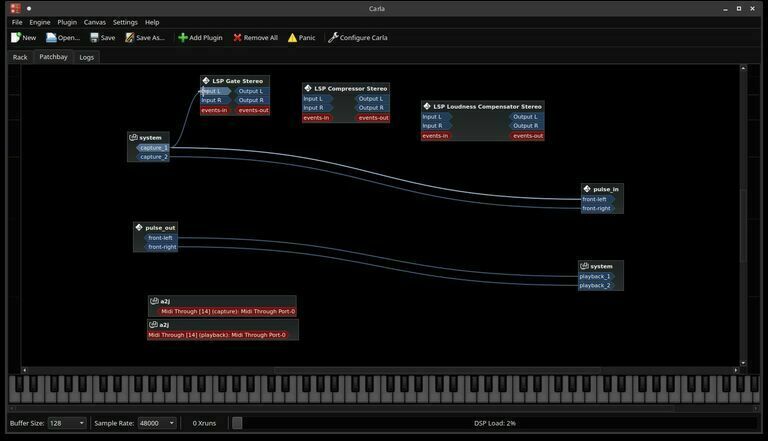
Task: Select capture_1 port on system node
Action: click(152, 147)
